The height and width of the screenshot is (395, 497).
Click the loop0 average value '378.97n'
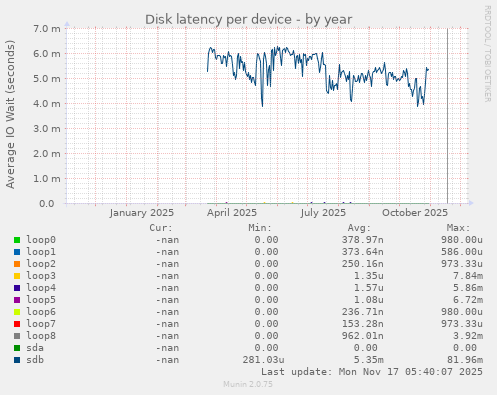coord(363,240)
